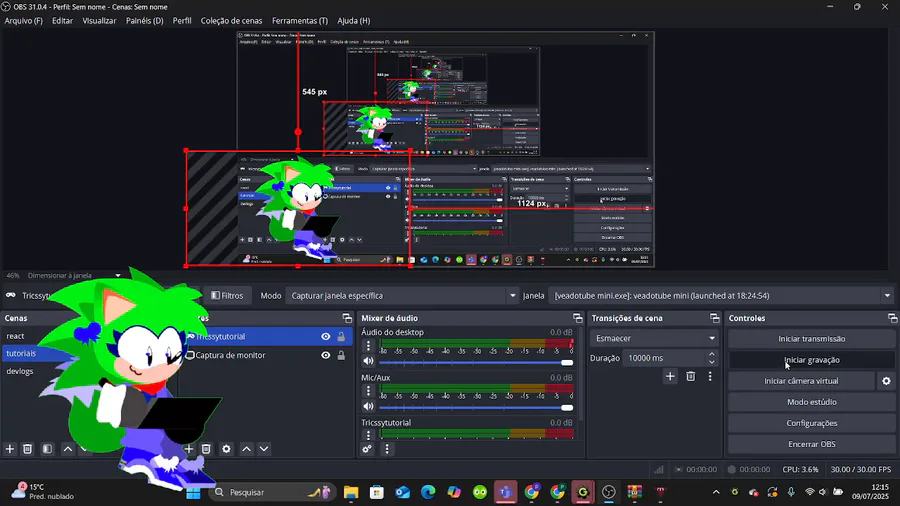Open File Explorer from taskbar
This screenshot has width=900, height=506.
point(351,492)
